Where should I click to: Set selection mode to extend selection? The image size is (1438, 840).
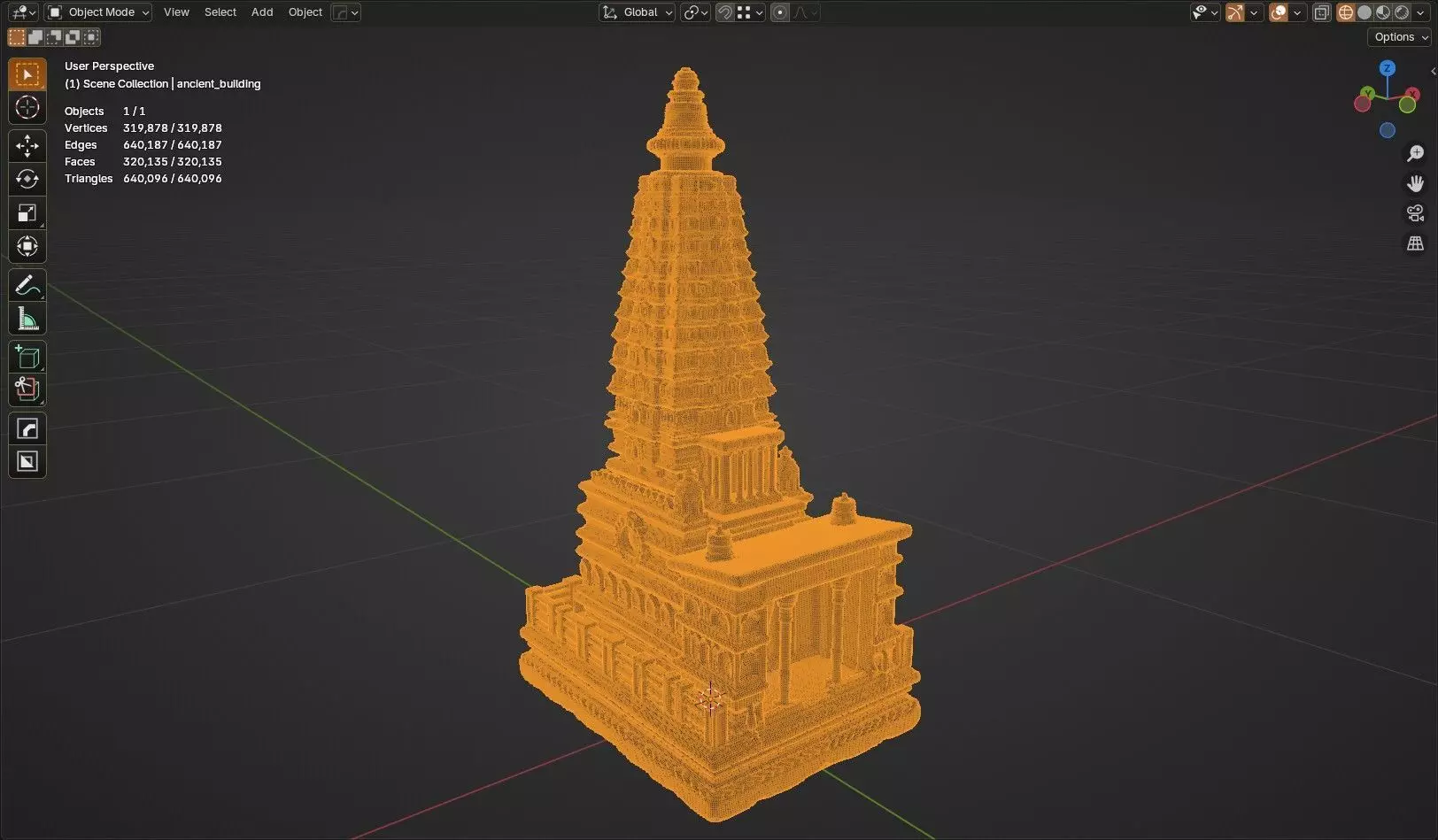[x=35, y=37]
